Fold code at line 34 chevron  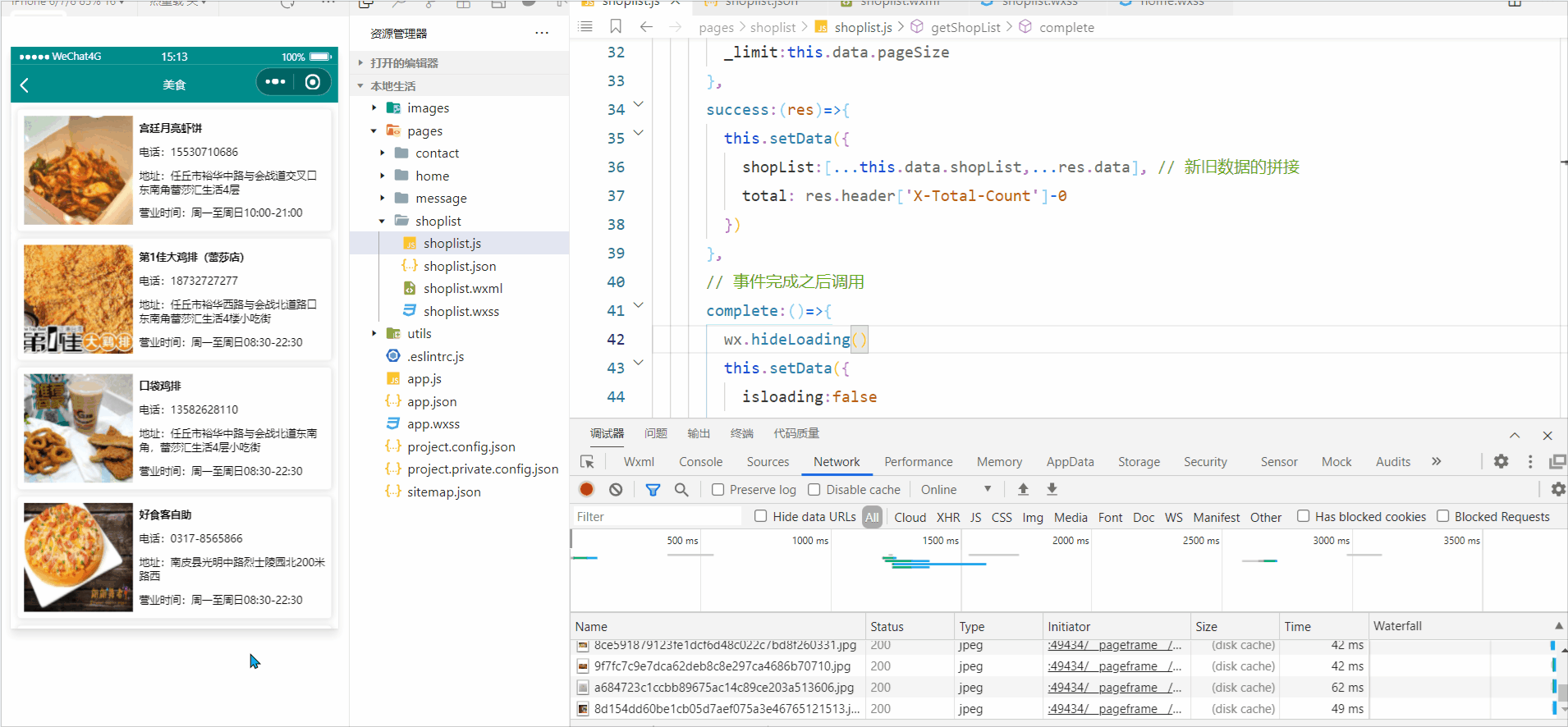(639, 104)
